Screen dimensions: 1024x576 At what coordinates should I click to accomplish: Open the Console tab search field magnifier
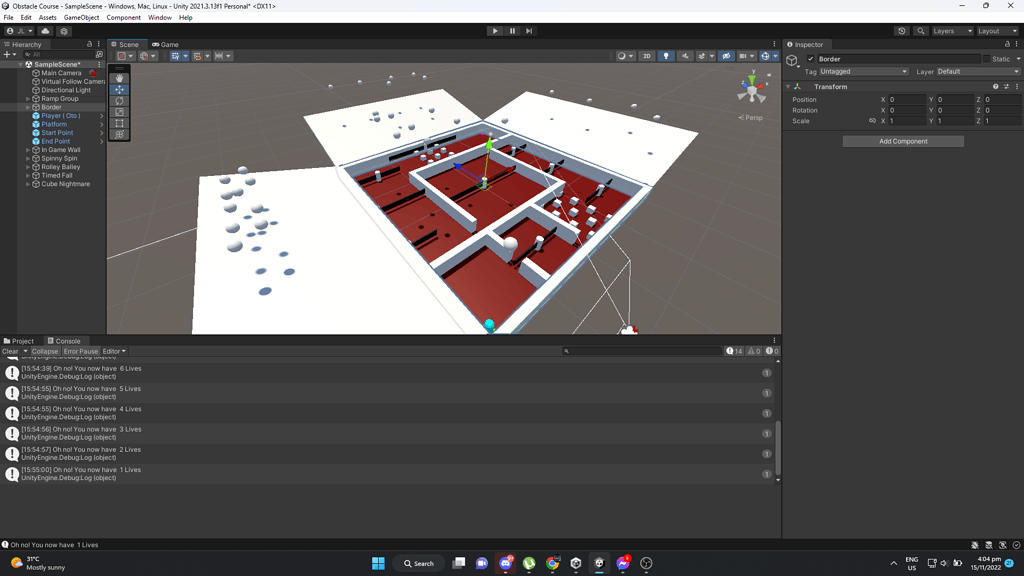point(567,351)
